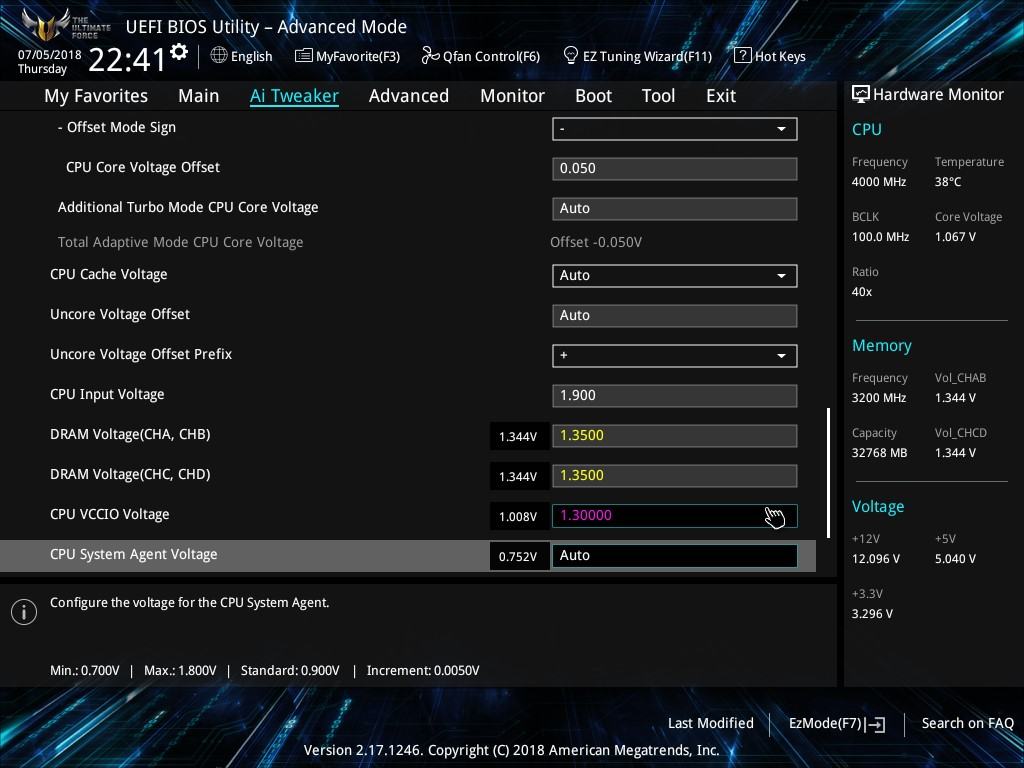
Task: Select the Ai Tweaker tab
Action: pos(294,96)
